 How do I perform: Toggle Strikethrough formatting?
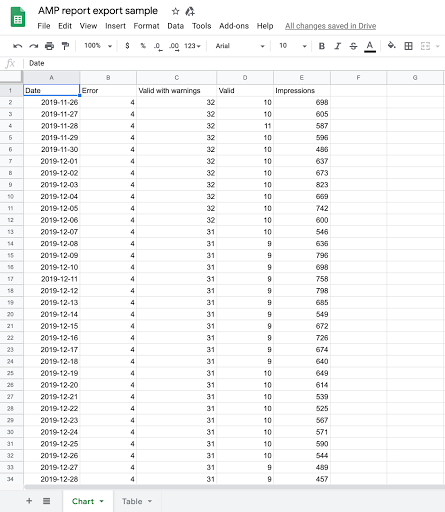pos(353,46)
